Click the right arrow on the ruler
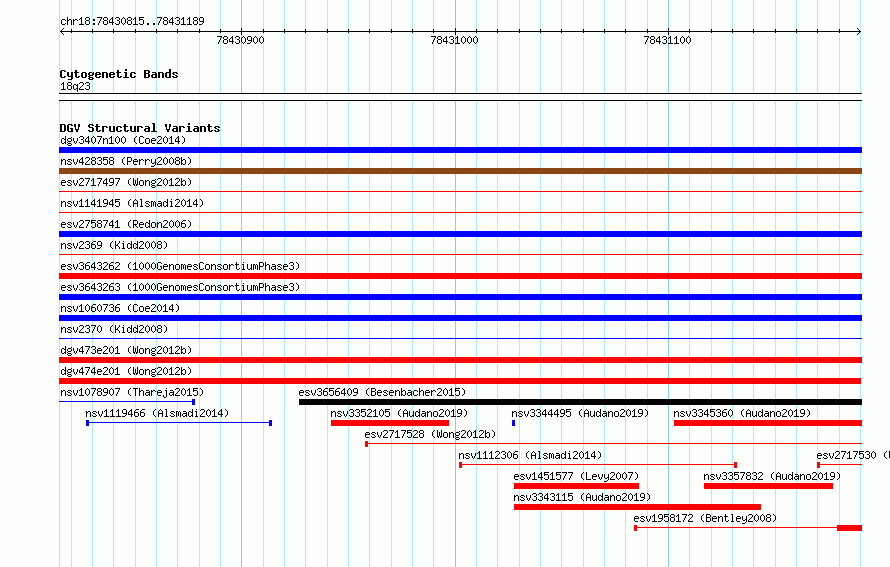 pyautogui.click(x=859, y=31)
